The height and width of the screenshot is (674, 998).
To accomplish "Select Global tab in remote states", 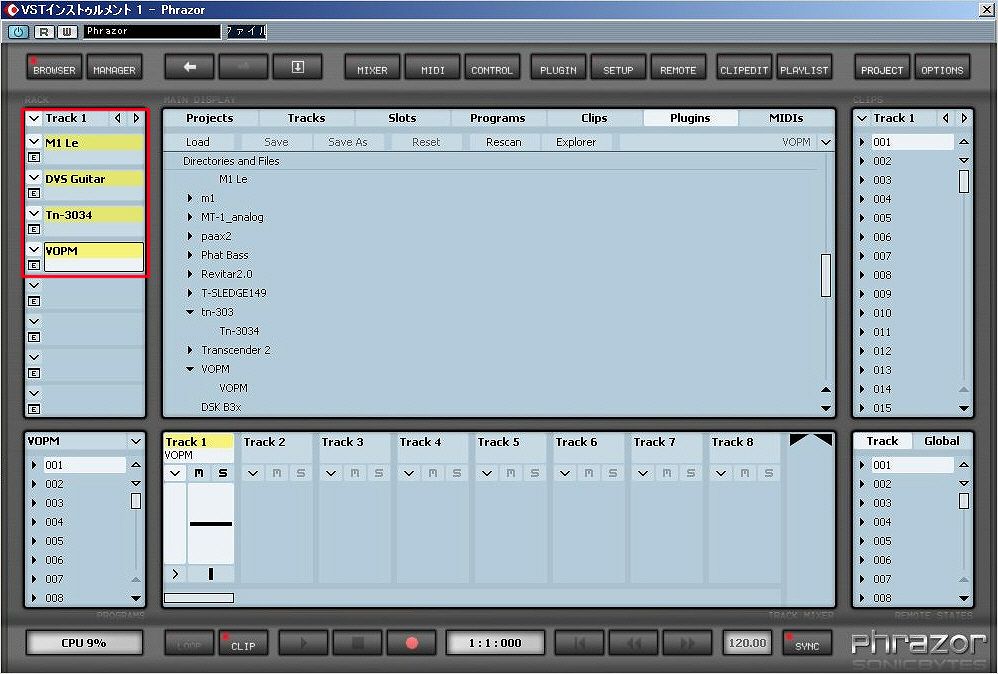I will click(x=941, y=441).
